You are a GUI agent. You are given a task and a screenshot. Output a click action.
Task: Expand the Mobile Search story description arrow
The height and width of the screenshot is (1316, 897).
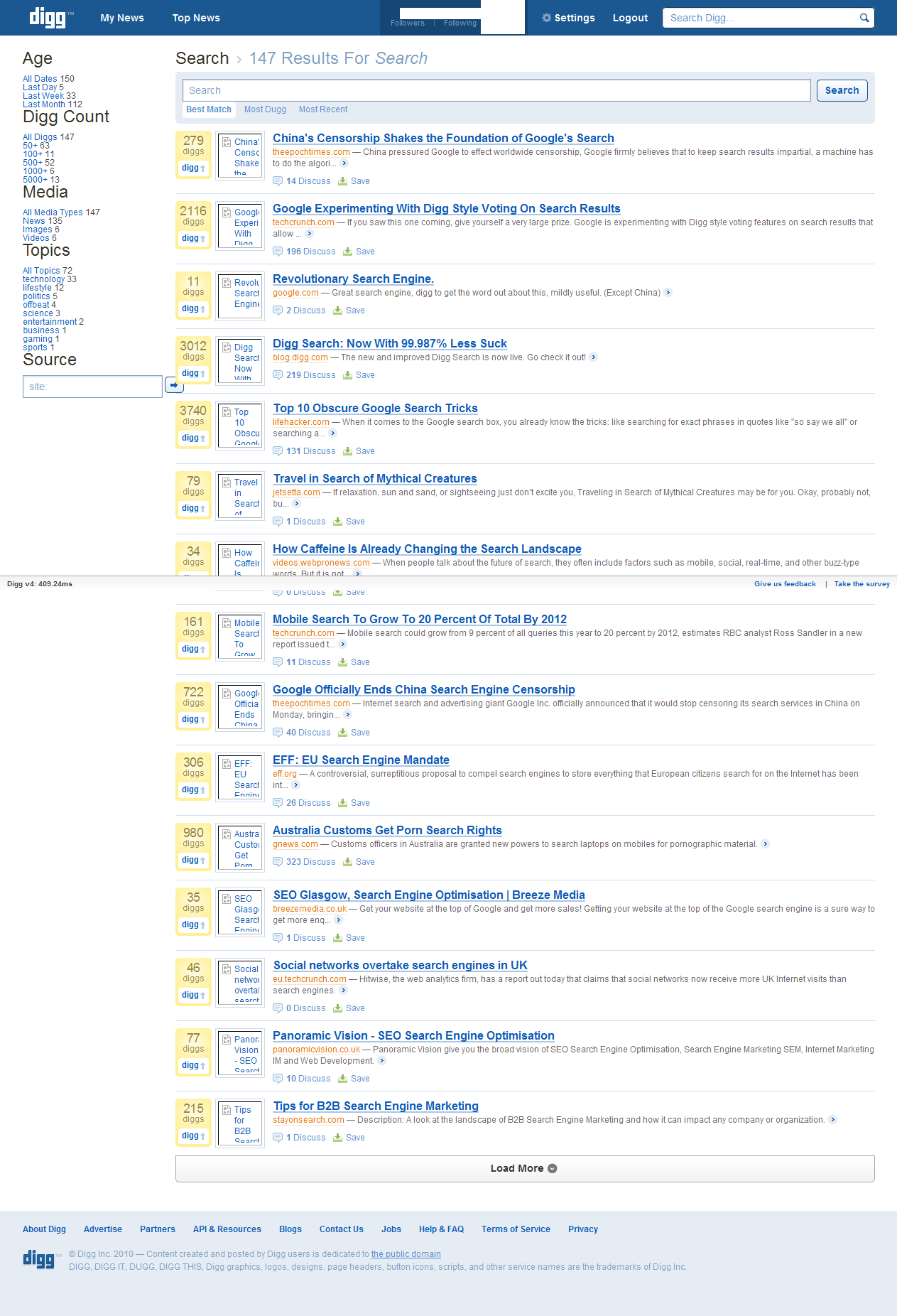click(x=342, y=644)
